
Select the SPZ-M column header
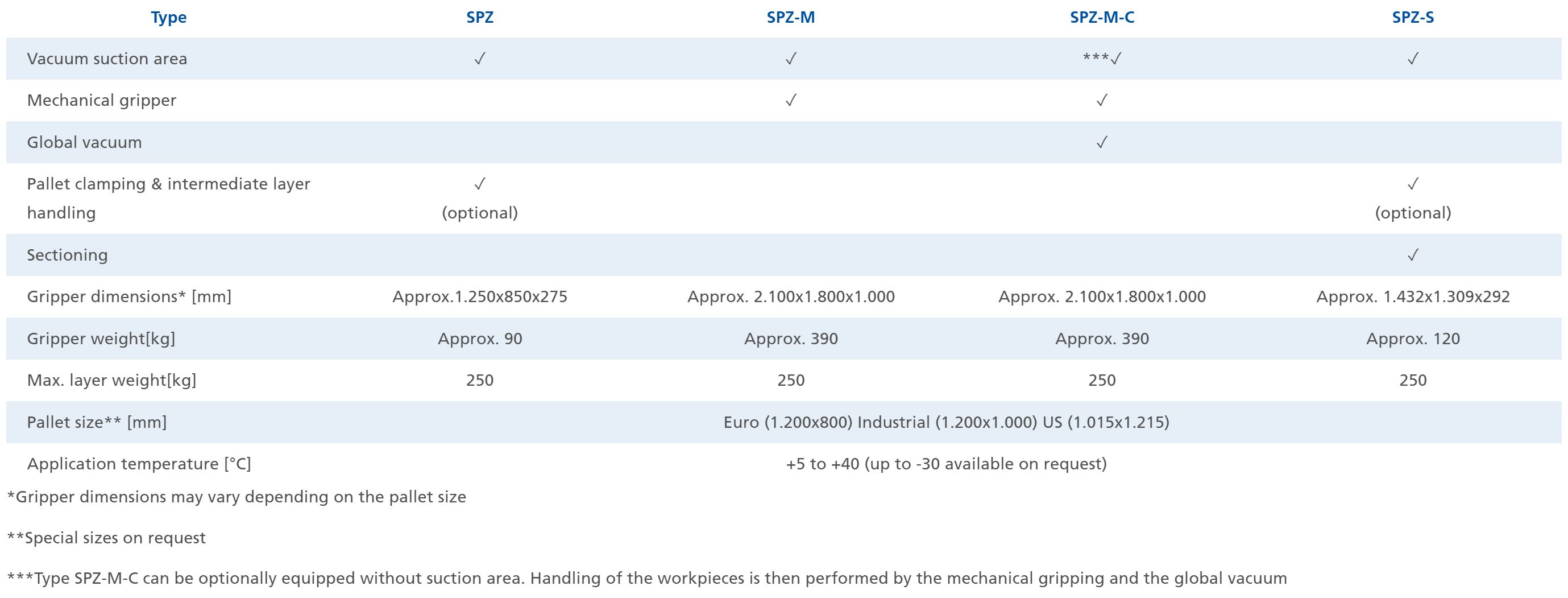(x=791, y=18)
